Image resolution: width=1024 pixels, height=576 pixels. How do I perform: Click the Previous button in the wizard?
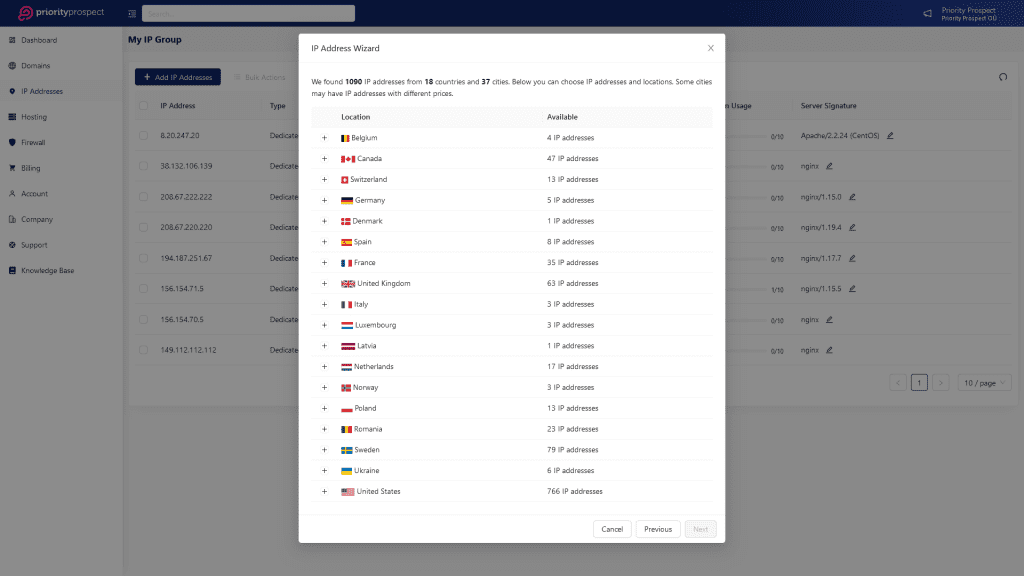[x=657, y=529]
